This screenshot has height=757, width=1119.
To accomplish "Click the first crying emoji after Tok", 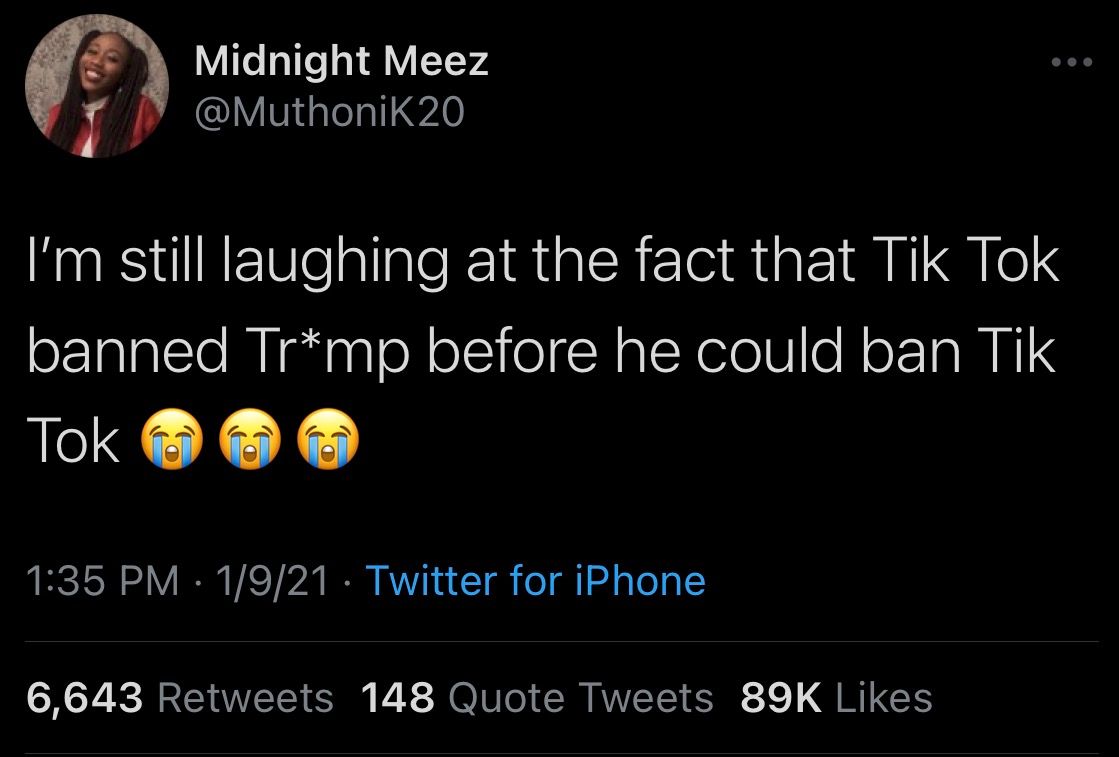I will pos(172,441).
